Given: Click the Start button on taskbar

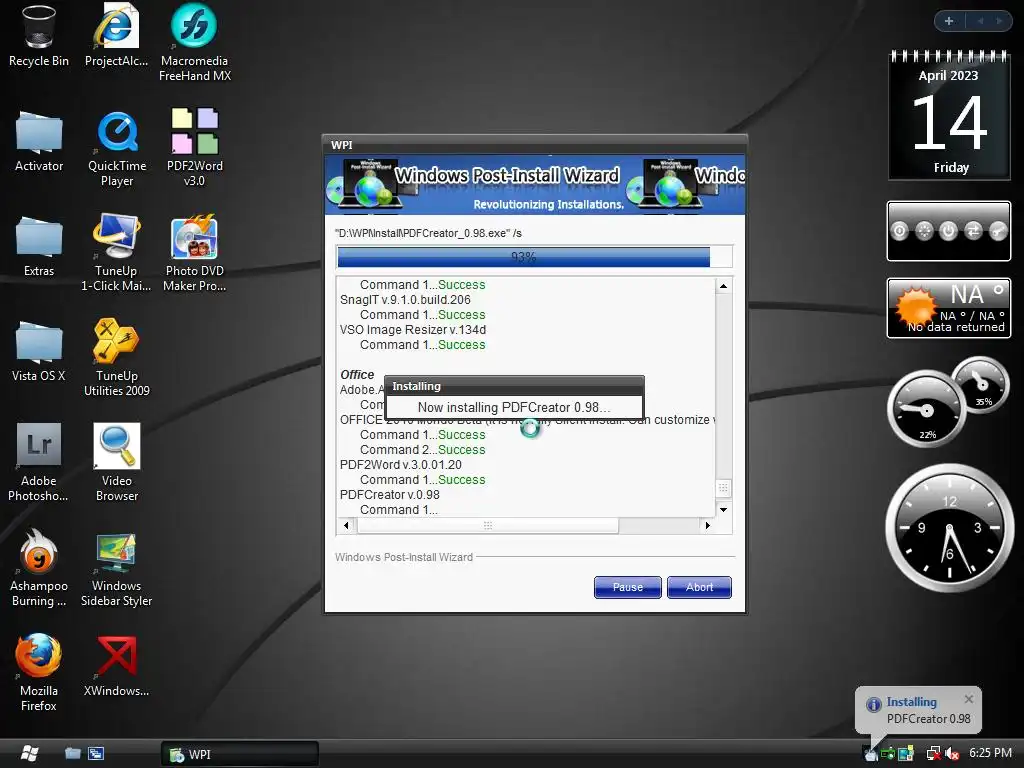Looking at the screenshot, I should click(x=30, y=753).
